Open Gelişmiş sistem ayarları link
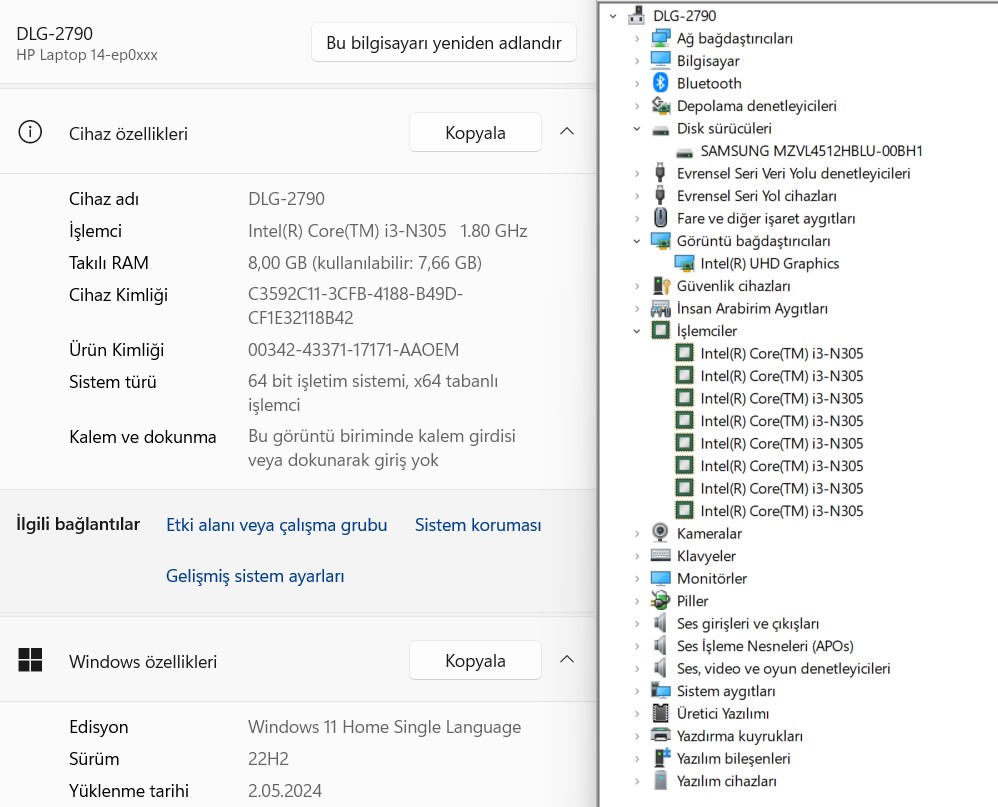 (255, 576)
